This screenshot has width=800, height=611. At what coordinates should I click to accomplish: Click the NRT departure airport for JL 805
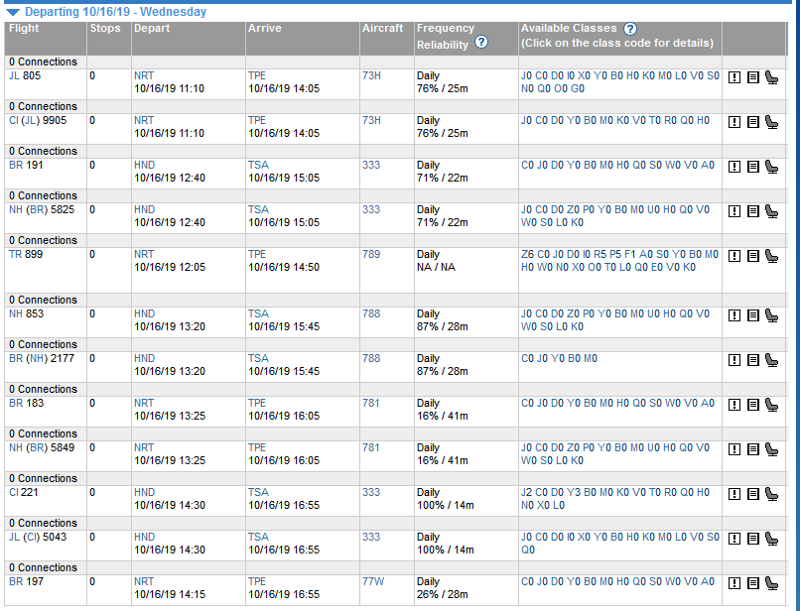pyautogui.click(x=144, y=75)
